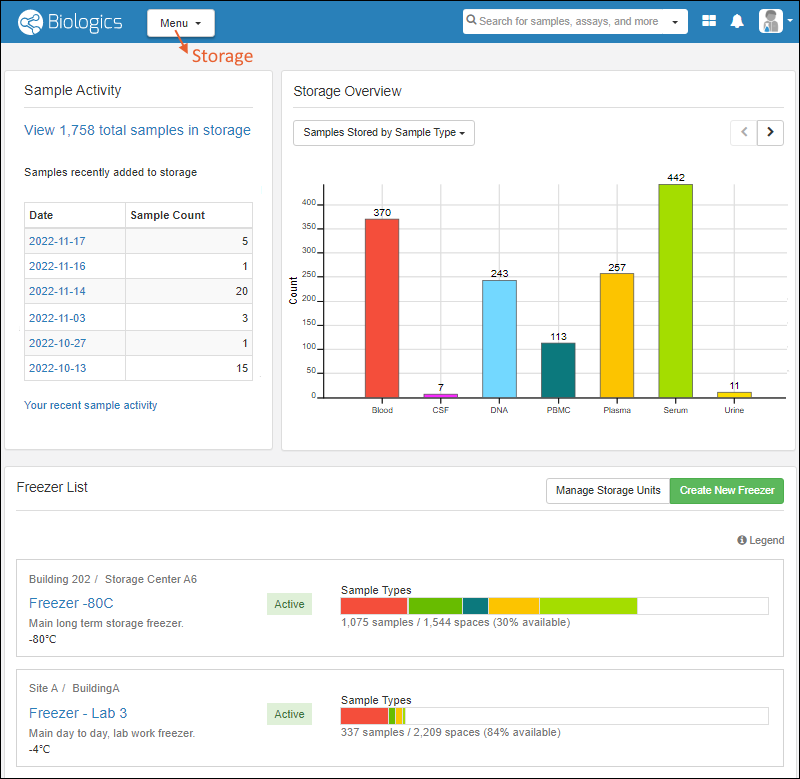This screenshot has height=779, width=800.
Task: Open the 2022-11-17 date link
Action: [x=57, y=241]
